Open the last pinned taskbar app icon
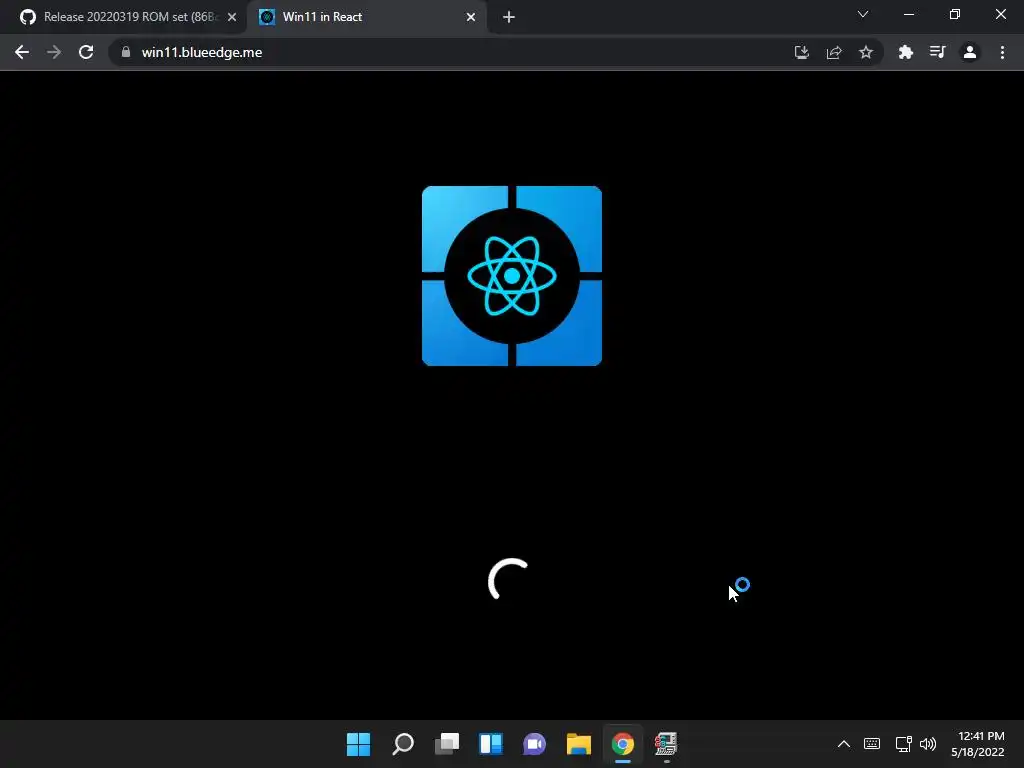 (x=666, y=744)
